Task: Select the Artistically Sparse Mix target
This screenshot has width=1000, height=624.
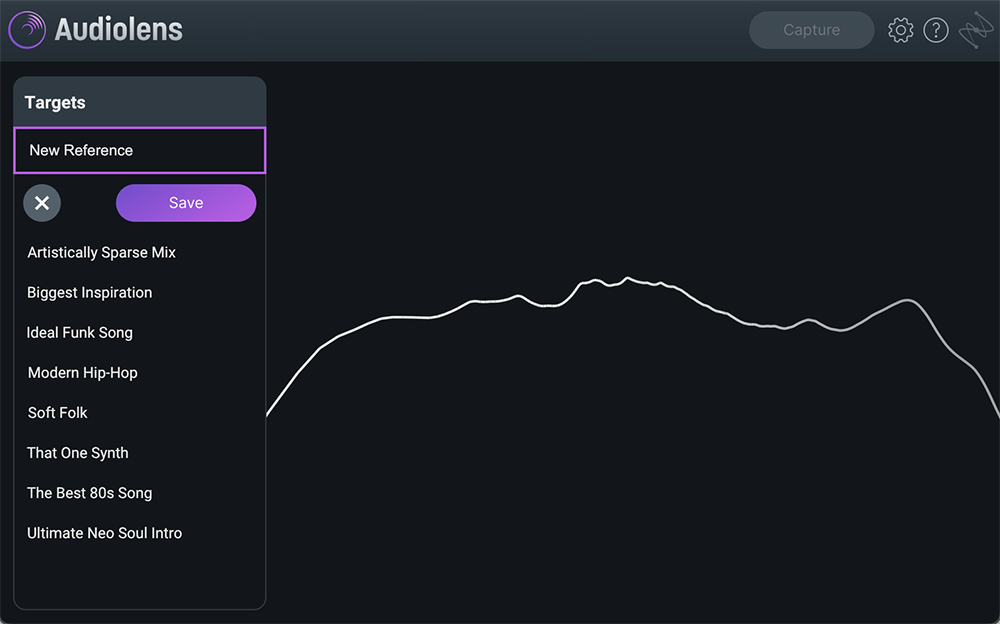Action: 101,252
